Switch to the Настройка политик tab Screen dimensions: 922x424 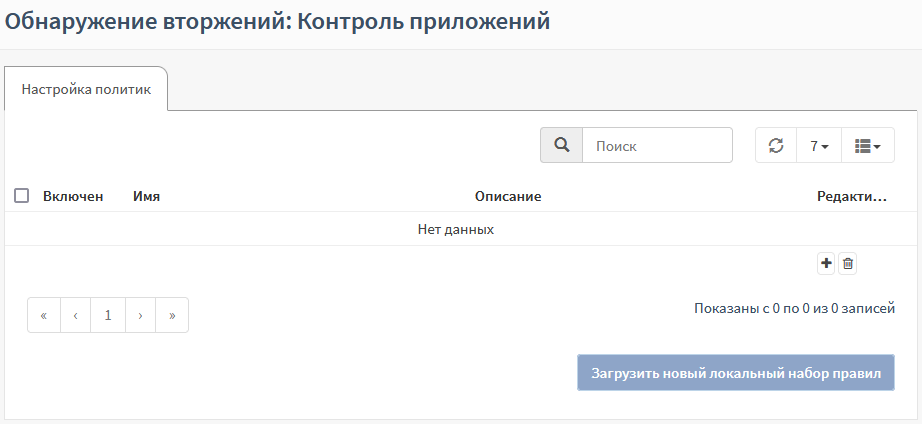coord(86,89)
